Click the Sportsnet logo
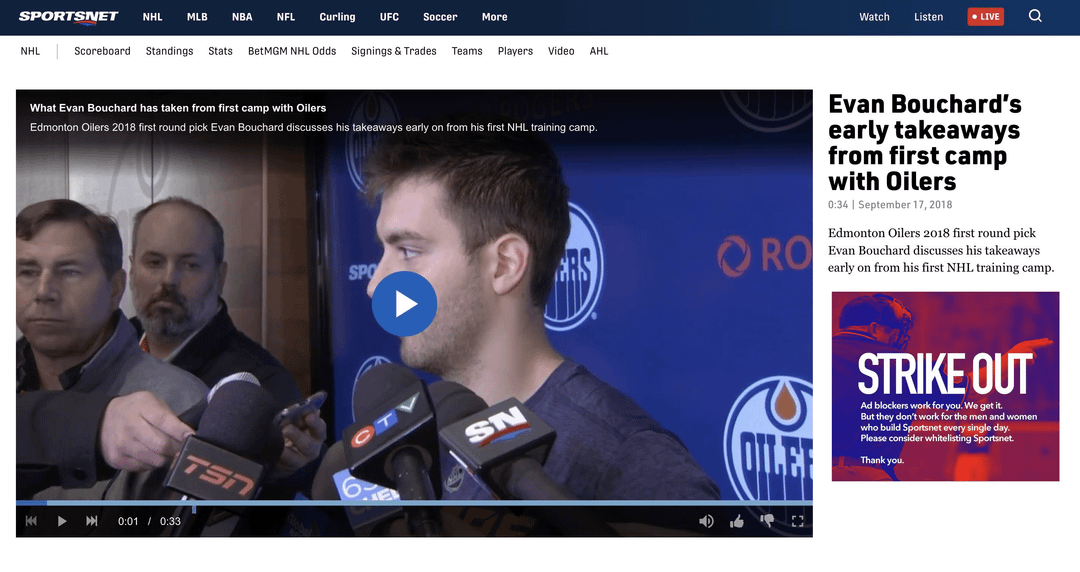The image size is (1080, 572). (x=68, y=17)
